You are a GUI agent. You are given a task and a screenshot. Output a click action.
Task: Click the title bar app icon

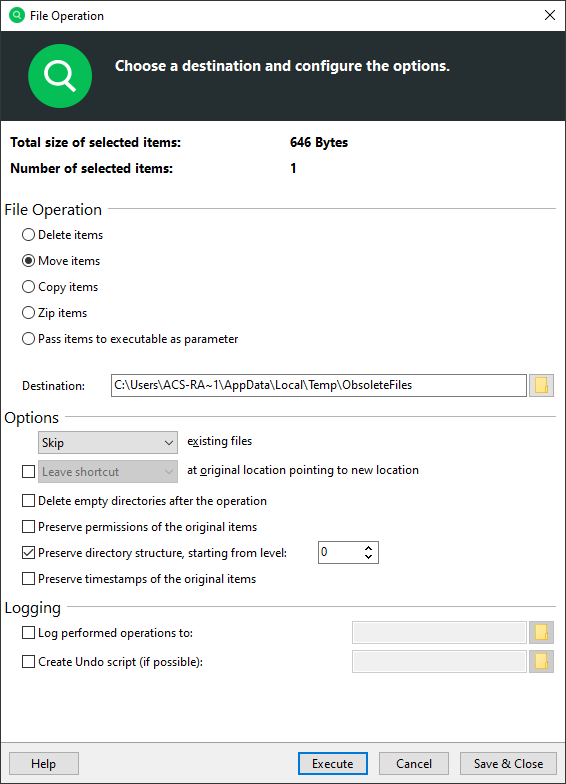pyautogui.click(x=16, y=15)
